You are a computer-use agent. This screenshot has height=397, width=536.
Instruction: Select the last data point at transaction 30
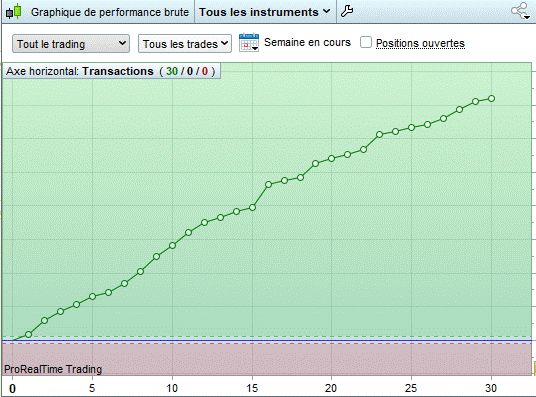[492, 98]
